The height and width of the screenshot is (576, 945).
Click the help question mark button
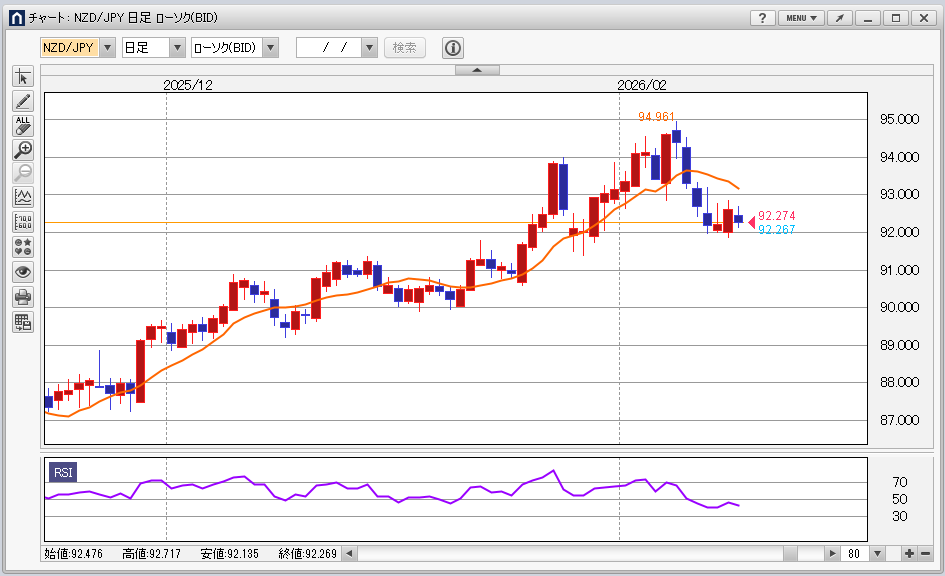(762, 18)
